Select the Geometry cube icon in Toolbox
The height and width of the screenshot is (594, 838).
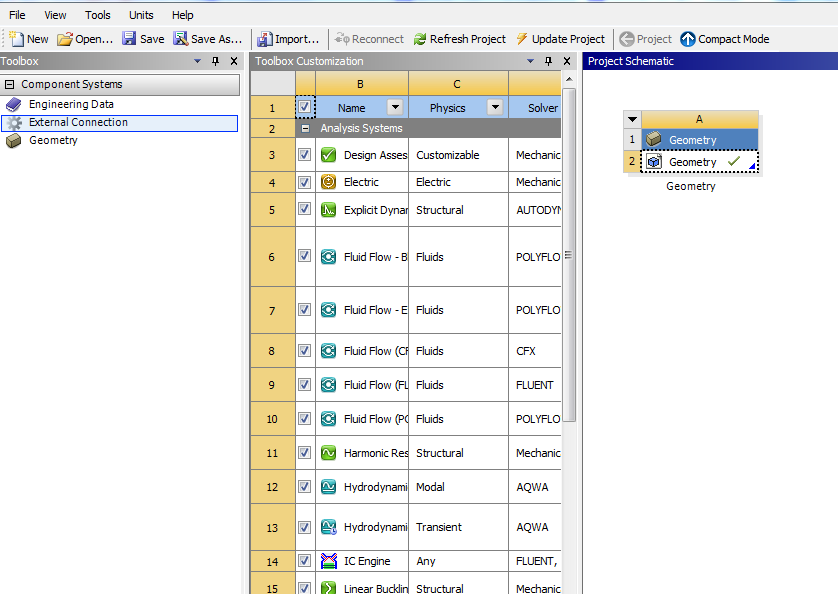pos(13,141)
